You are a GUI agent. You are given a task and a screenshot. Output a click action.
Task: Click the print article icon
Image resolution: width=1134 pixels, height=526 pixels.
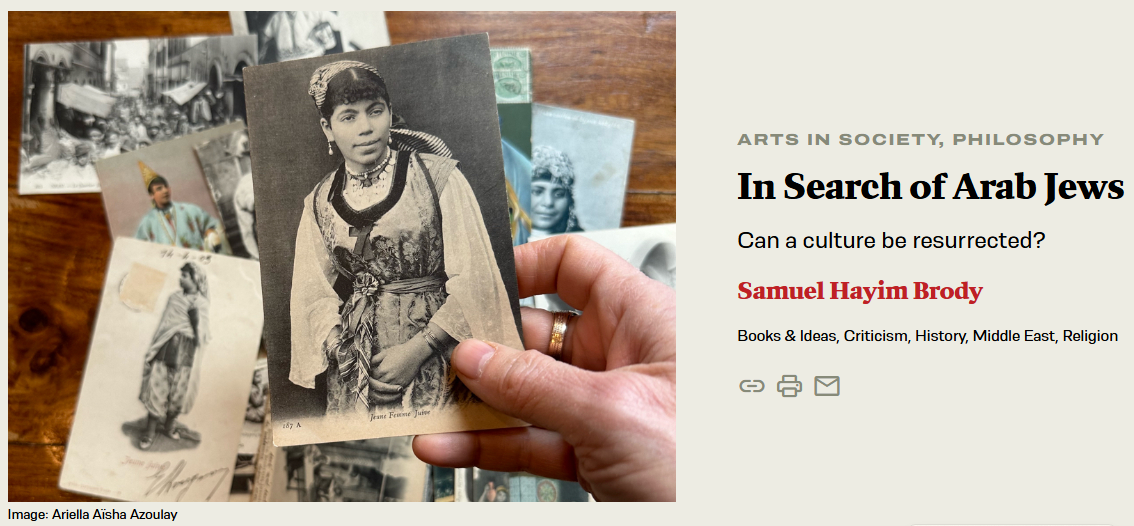pyautogui.click(x=789, y=386)
